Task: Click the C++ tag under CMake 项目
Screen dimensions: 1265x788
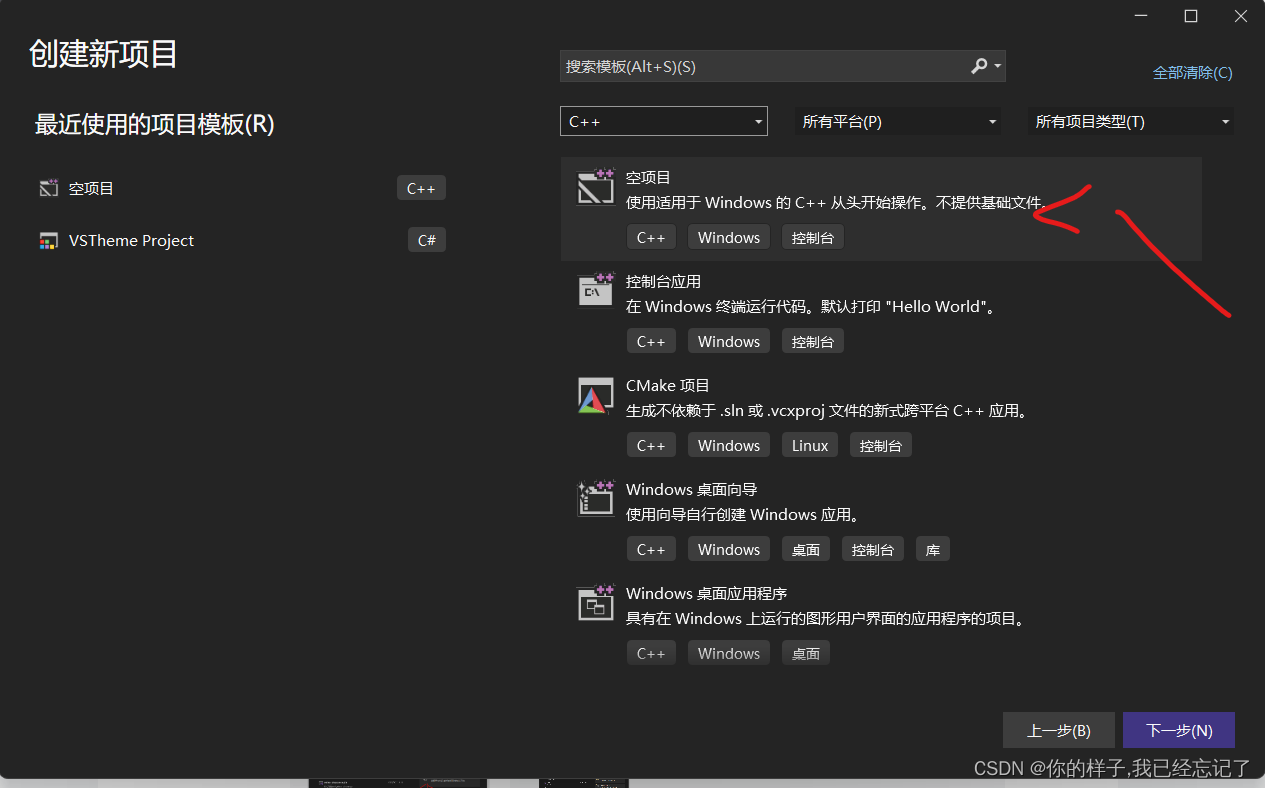Action: pyautogui.click(x=651, y=445)
